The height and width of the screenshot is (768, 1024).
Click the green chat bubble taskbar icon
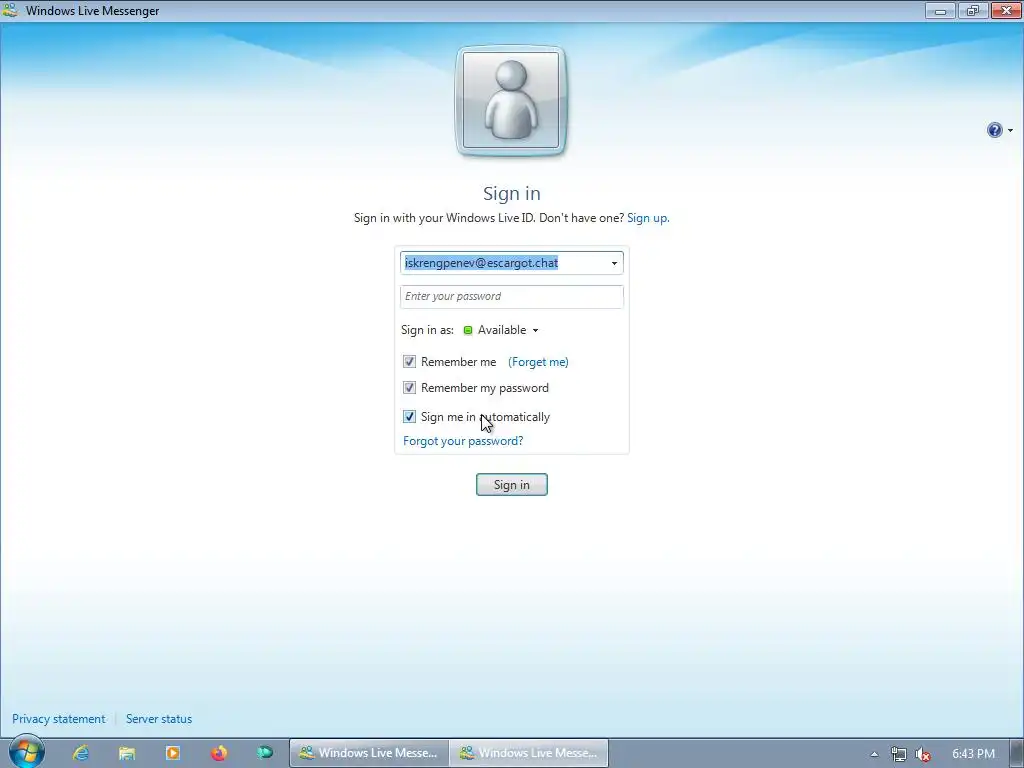click(x=264, y=753)
